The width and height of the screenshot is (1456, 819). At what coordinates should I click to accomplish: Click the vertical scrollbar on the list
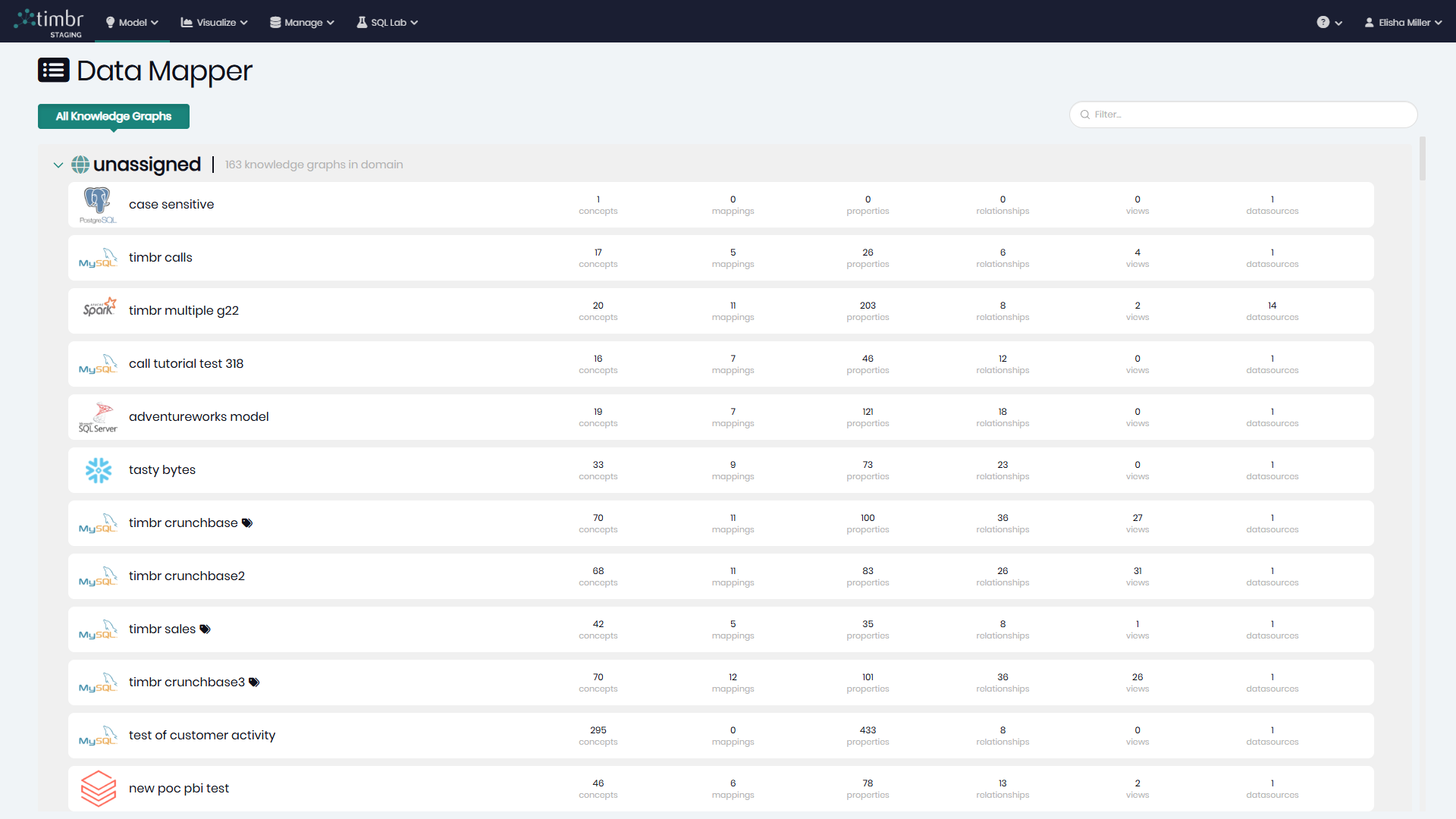(1423, 159)
